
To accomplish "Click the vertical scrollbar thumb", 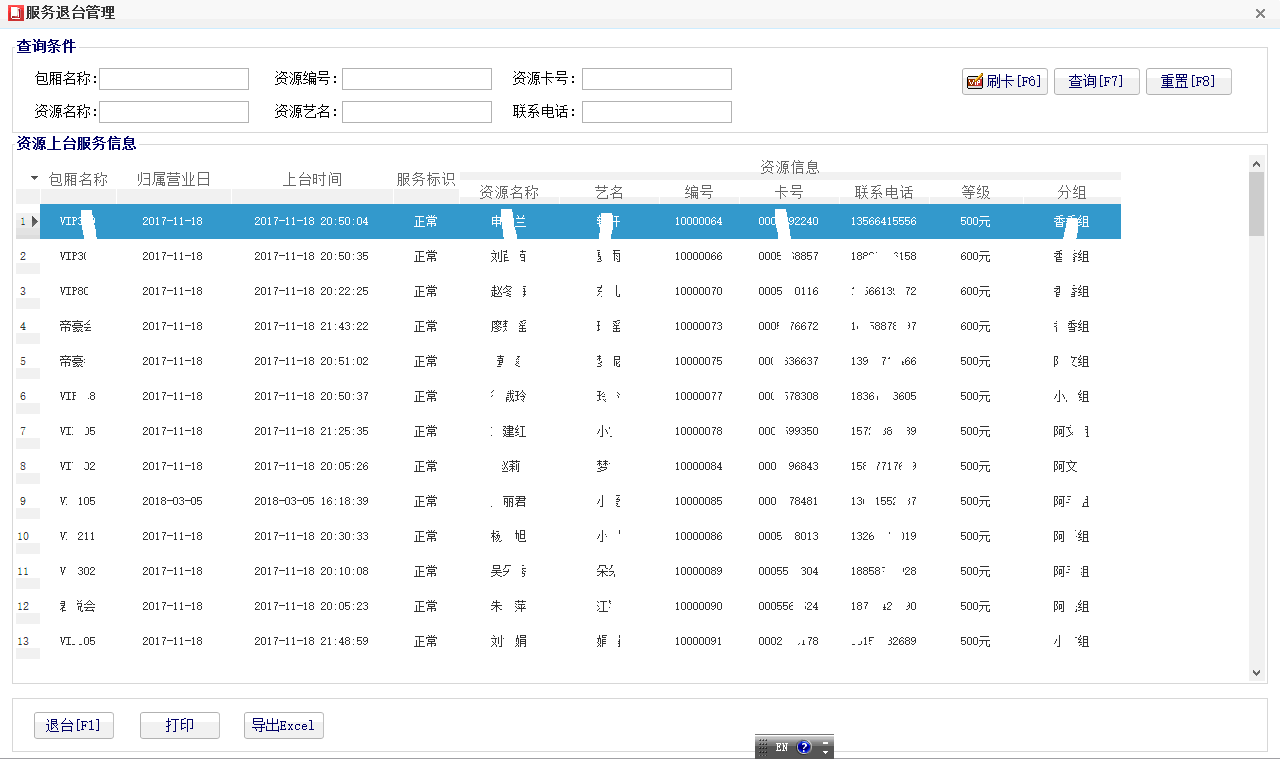I will tap(1257, 204).
